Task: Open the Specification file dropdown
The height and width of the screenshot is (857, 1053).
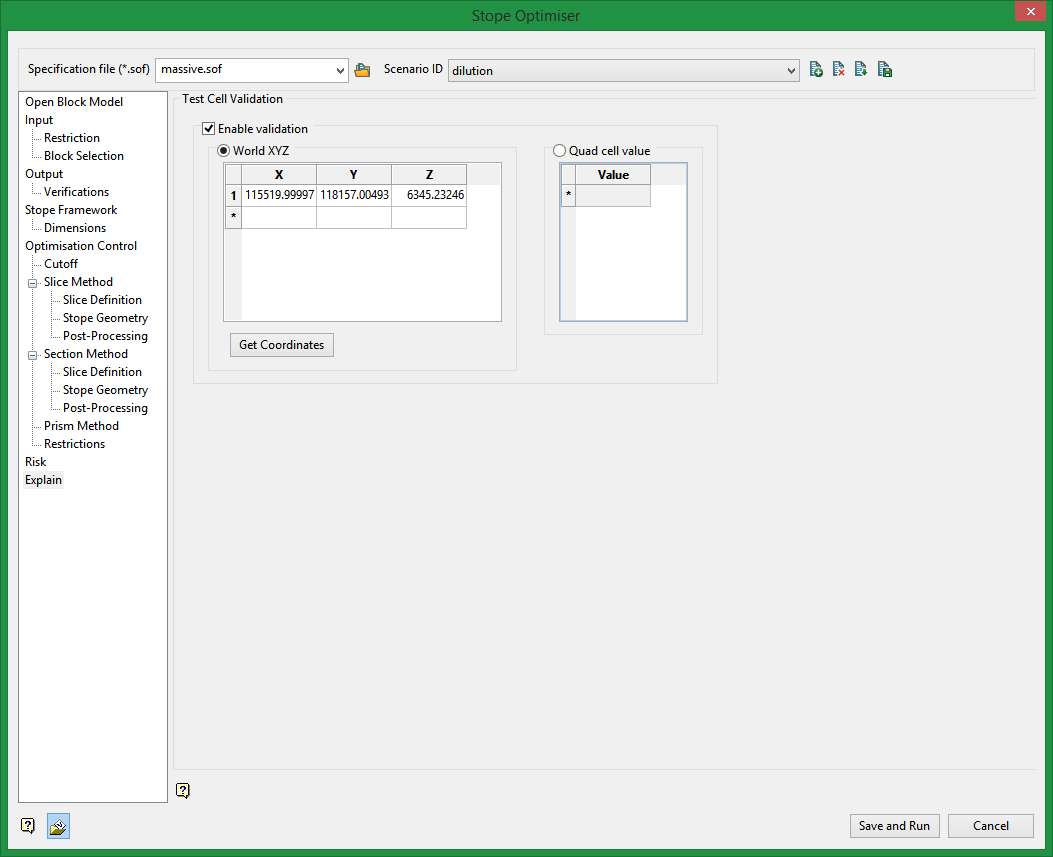Action: point(341,70)
